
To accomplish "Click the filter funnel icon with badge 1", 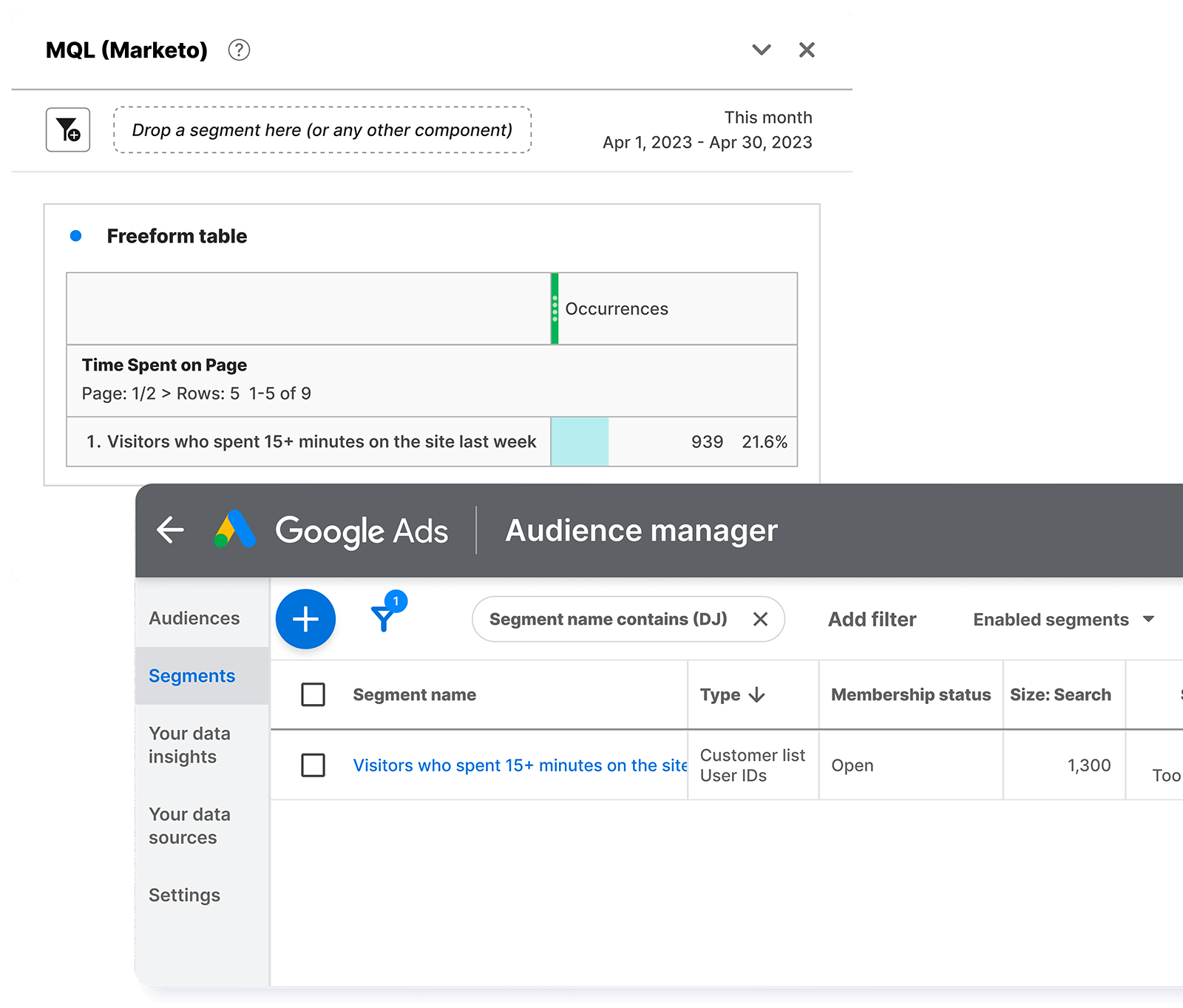I will (x=387, y=612).
